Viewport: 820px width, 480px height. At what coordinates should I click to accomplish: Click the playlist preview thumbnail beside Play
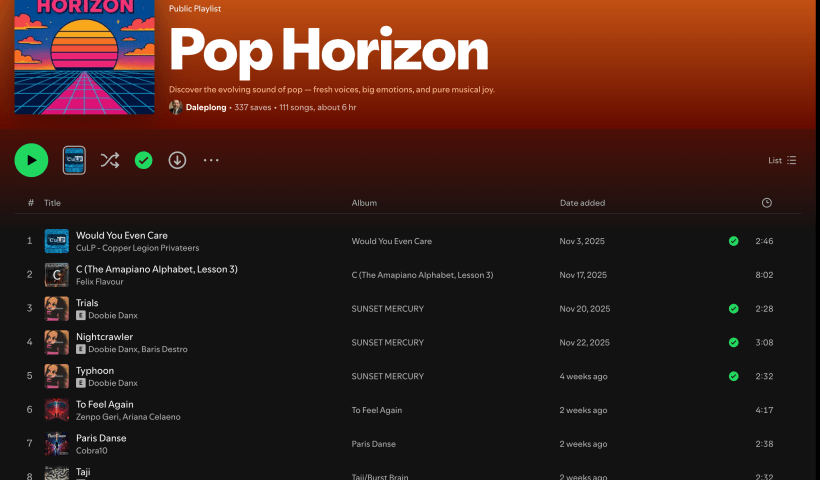coord(74,160)
